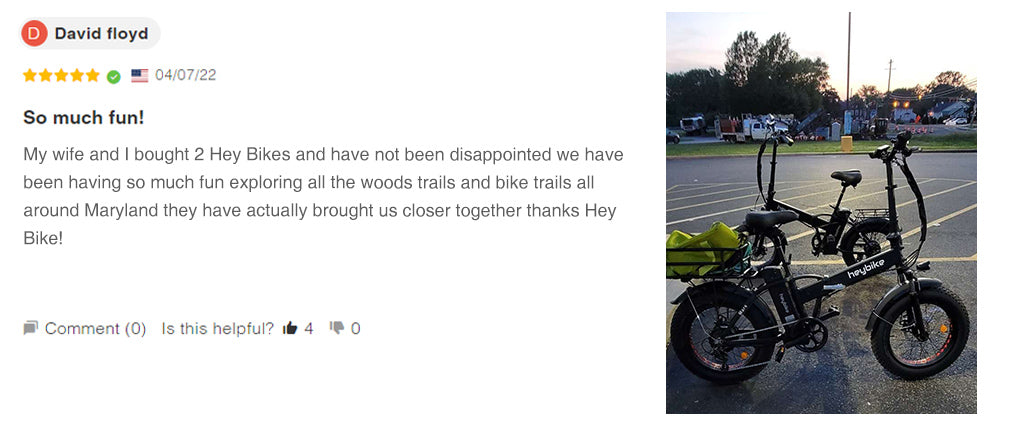Image resolution: width=1009 pixels, height=429 pixels.
Task: Click the US flag icon
Action: [140, 76]
